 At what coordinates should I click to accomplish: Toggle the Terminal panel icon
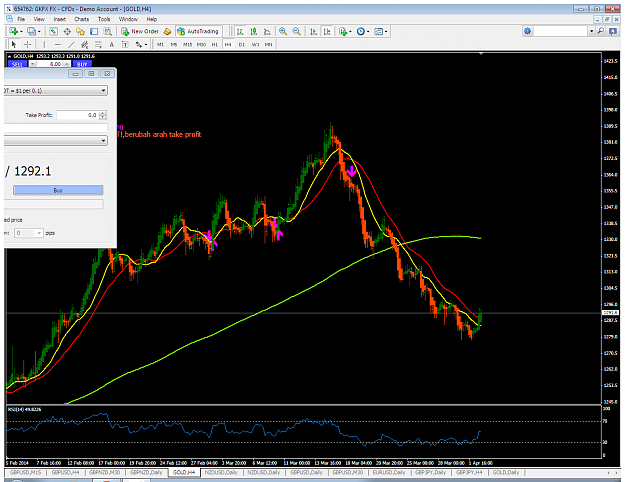(94, 31)
